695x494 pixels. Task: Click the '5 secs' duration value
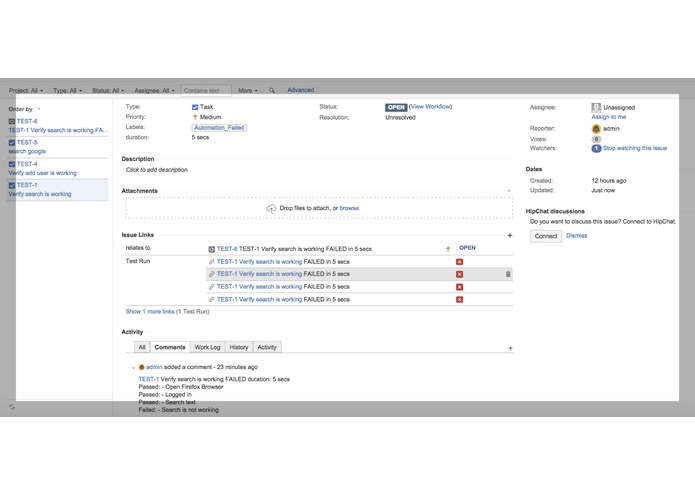click(200, 137)
